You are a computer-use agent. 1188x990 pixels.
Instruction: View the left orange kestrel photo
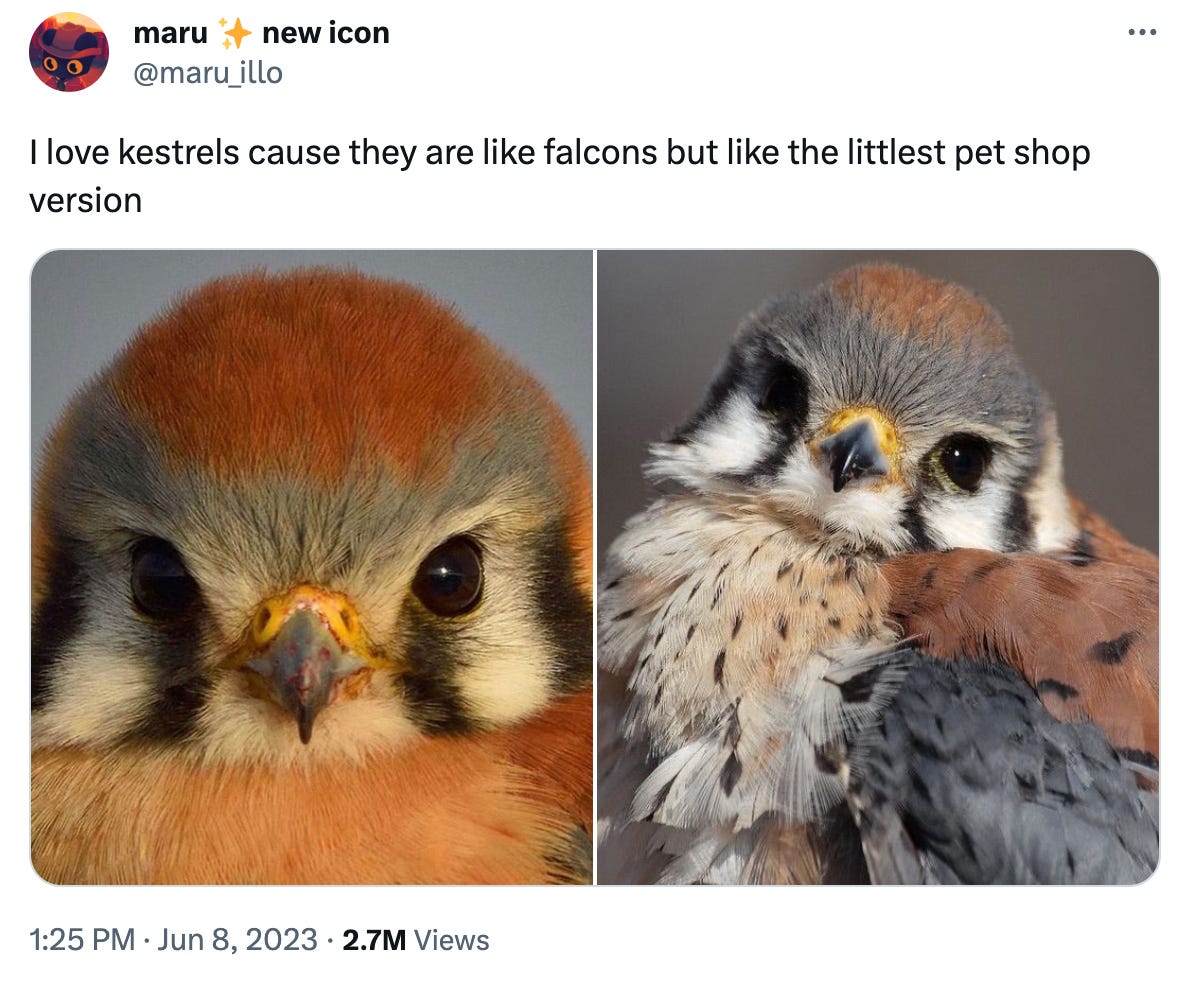tap(311, 567)
